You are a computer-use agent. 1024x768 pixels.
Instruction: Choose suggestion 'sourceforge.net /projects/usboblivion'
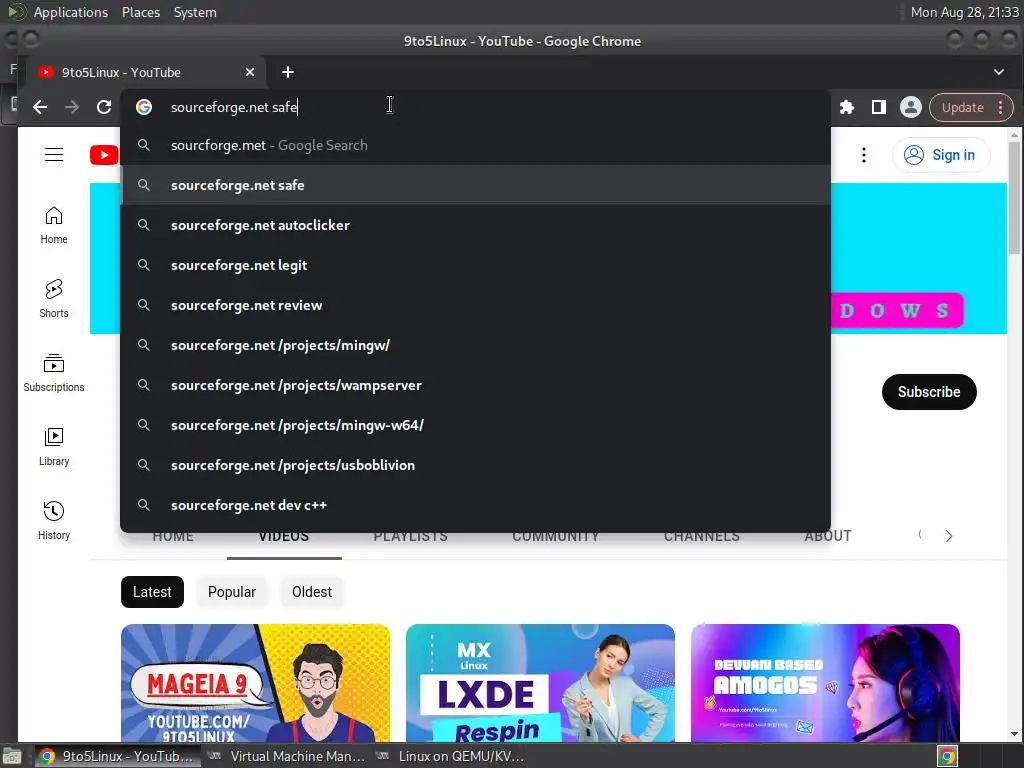pyautogui.click(x=475, y=465)
